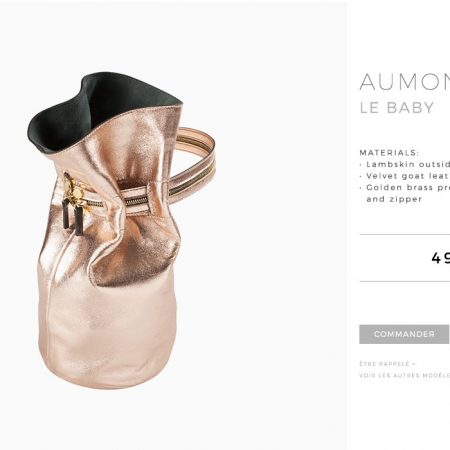Select the rose gold bag product image
This screenshot has height=450, width=450.
click(x=121, y=230)
